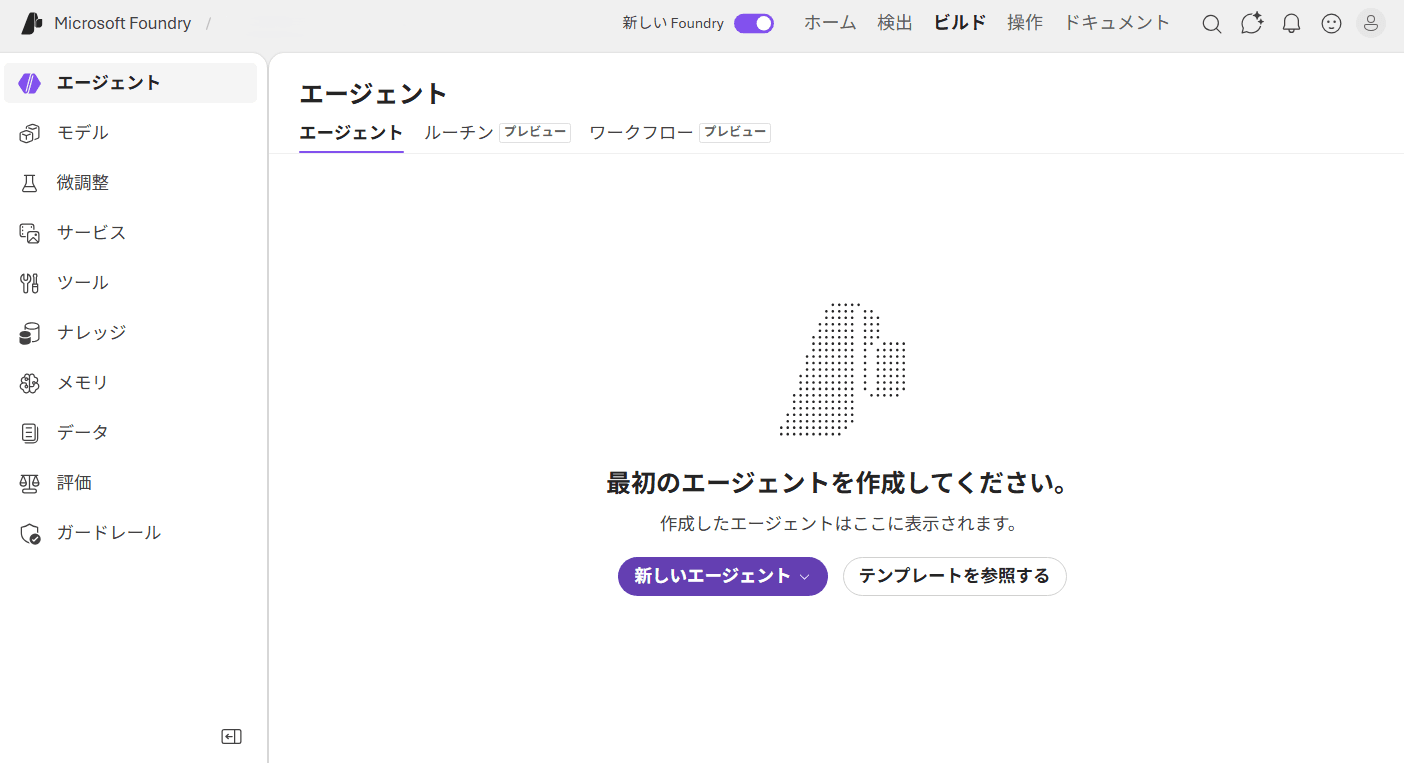Switch to the ルーチン tab
Image resolution: width=1404 pixels, height=763 pixels.
point(459,133)
